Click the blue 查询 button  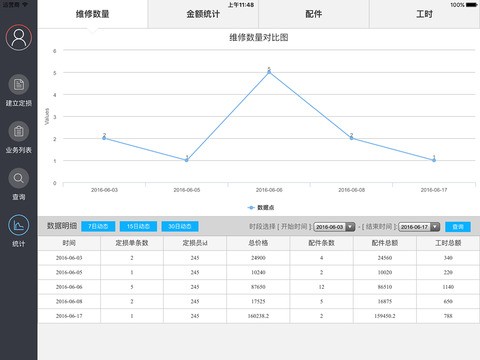458,227
